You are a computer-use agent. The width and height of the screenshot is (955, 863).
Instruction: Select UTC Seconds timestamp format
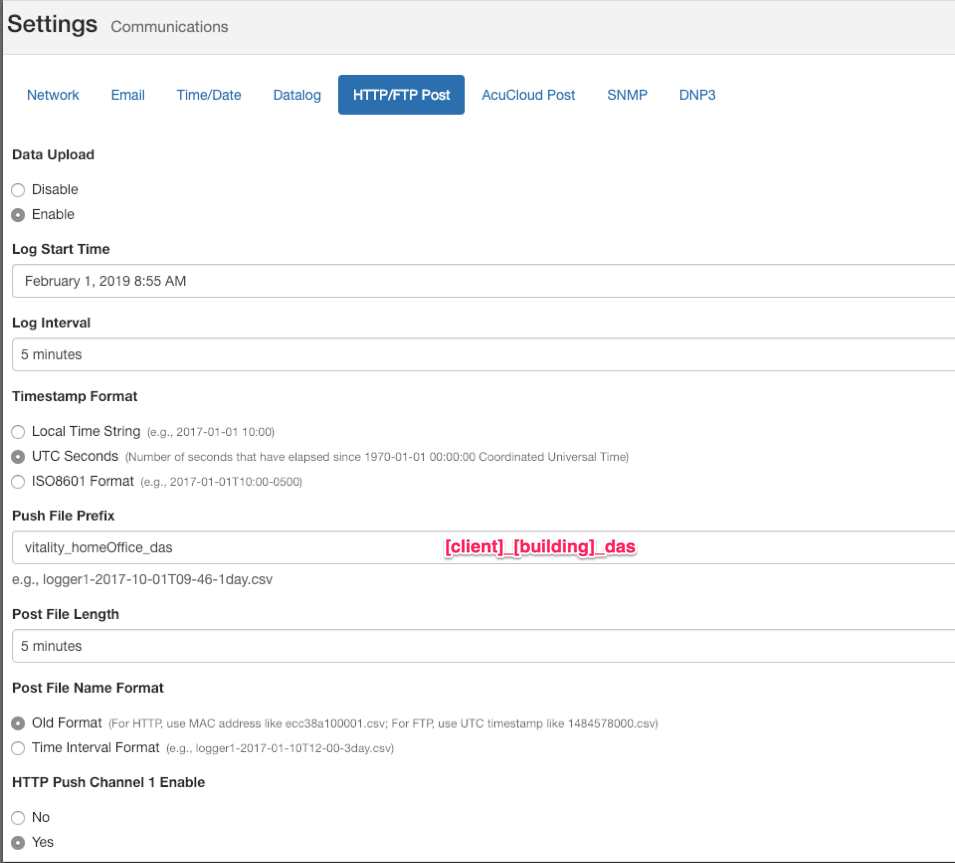(x=18, y=457)
